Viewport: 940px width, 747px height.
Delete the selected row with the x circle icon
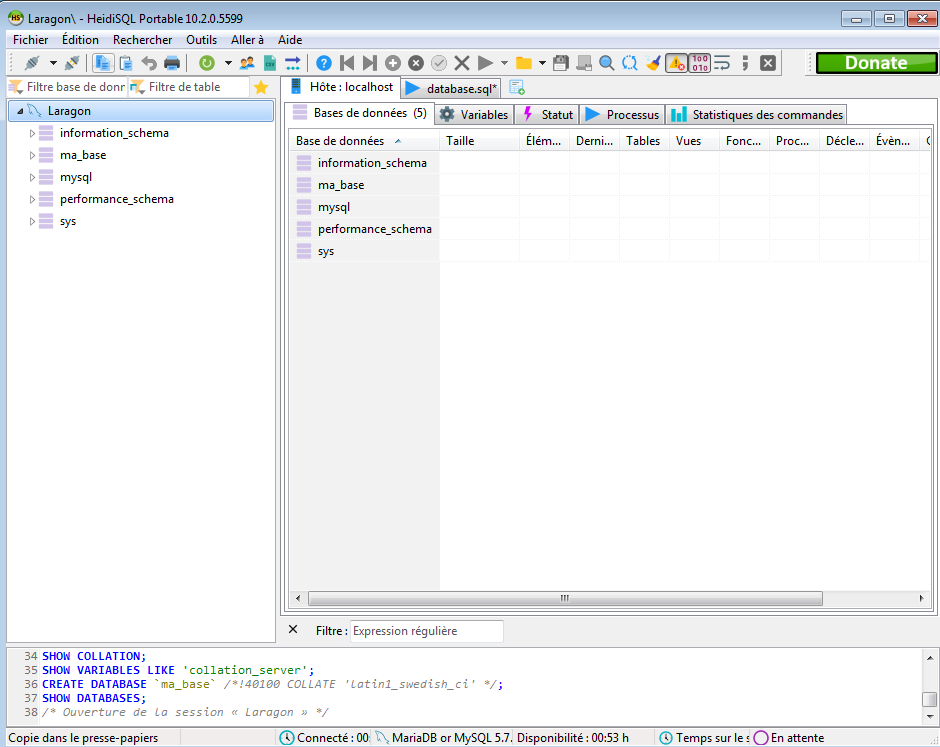(416, 63)
